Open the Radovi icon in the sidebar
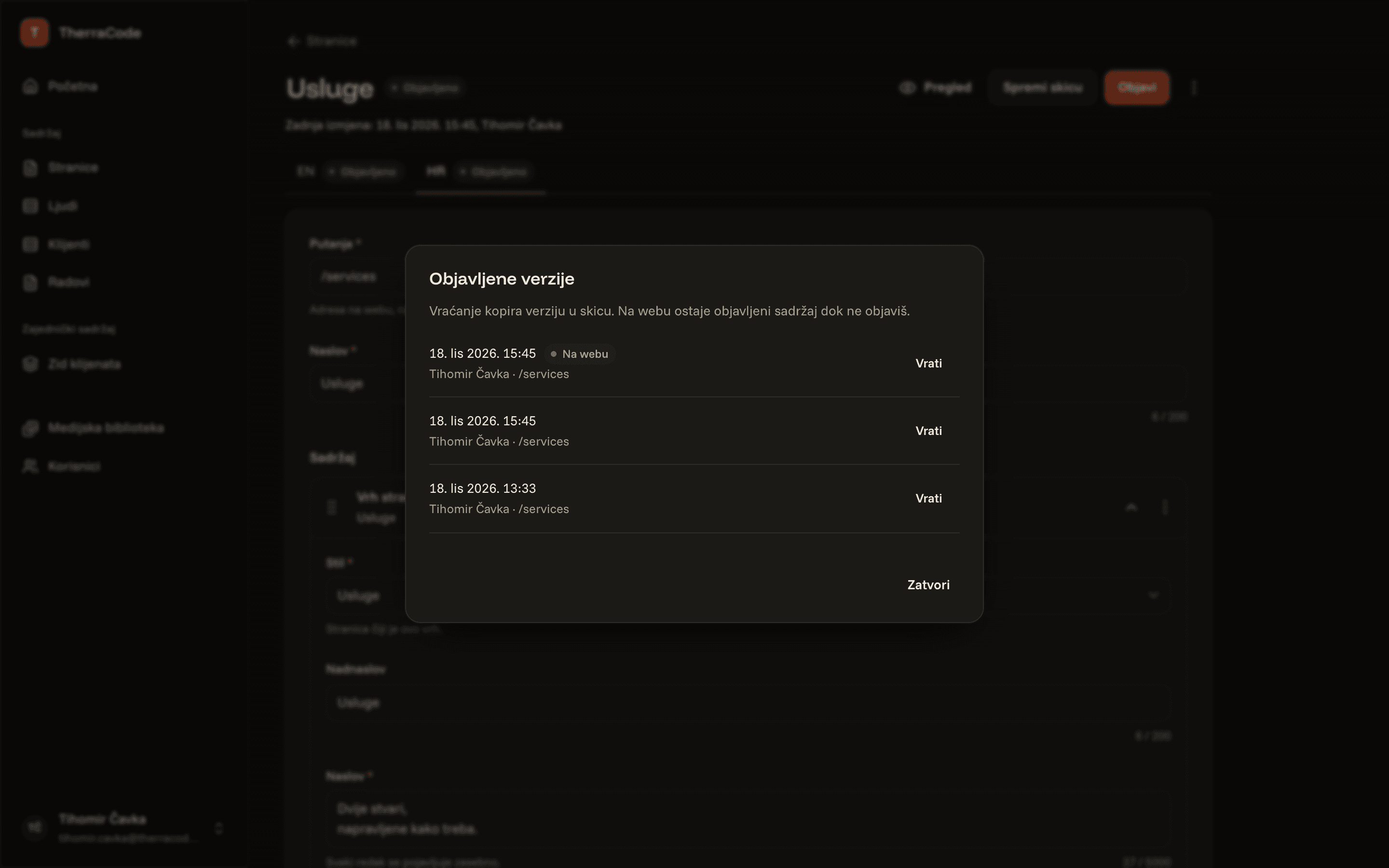The image size is (1389, 868). [x=30, y=283]
